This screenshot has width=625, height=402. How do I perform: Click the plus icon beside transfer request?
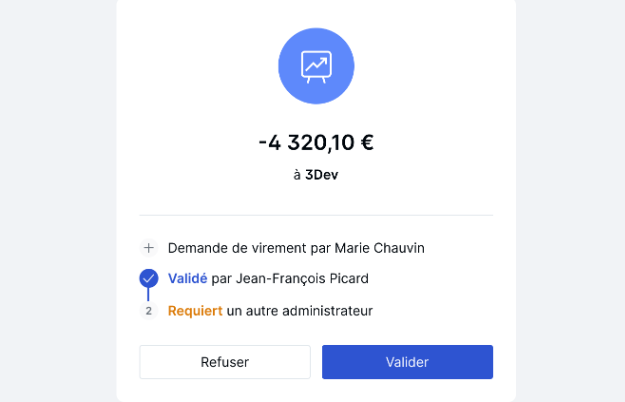[x=149, y=248]
